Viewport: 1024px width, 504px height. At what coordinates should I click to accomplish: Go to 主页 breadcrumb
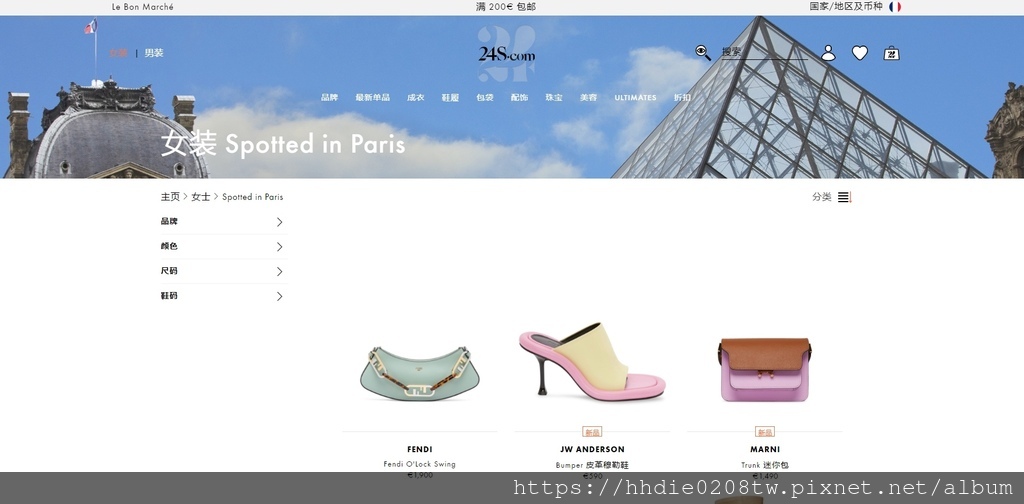click(170, 197)
